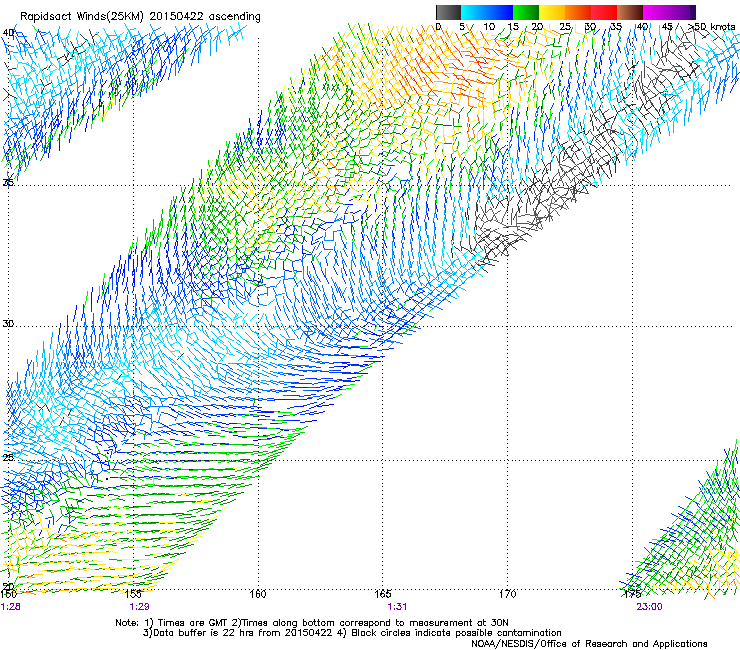This screenshot has width=740, height=650.
Task: Click the note 'Data buffer is 22 hrs'
Action: pos(205,633)
